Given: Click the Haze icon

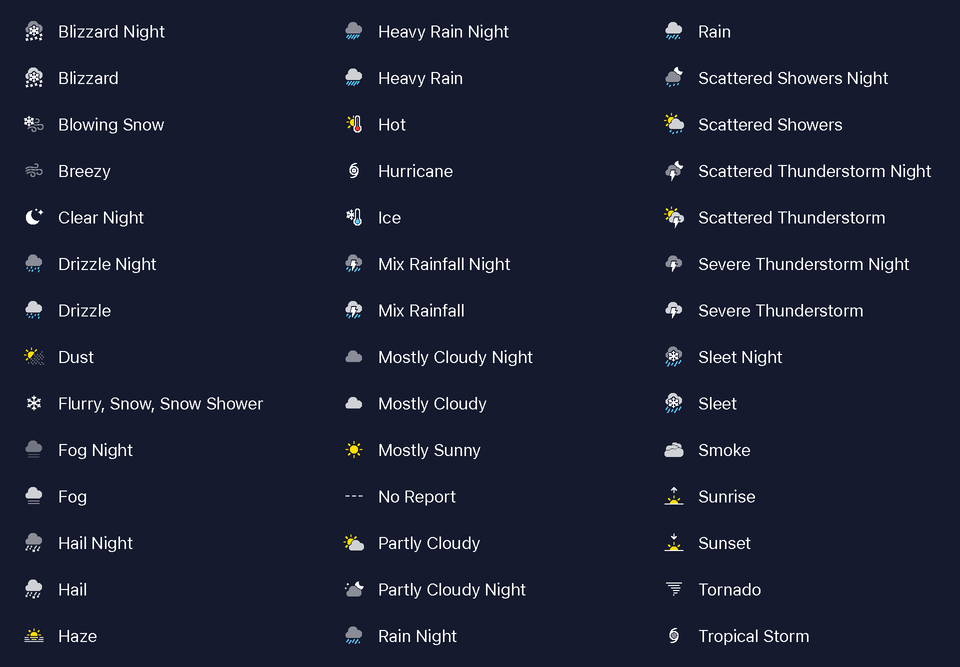Looking at the screenshot, I should tap(34, 636).
